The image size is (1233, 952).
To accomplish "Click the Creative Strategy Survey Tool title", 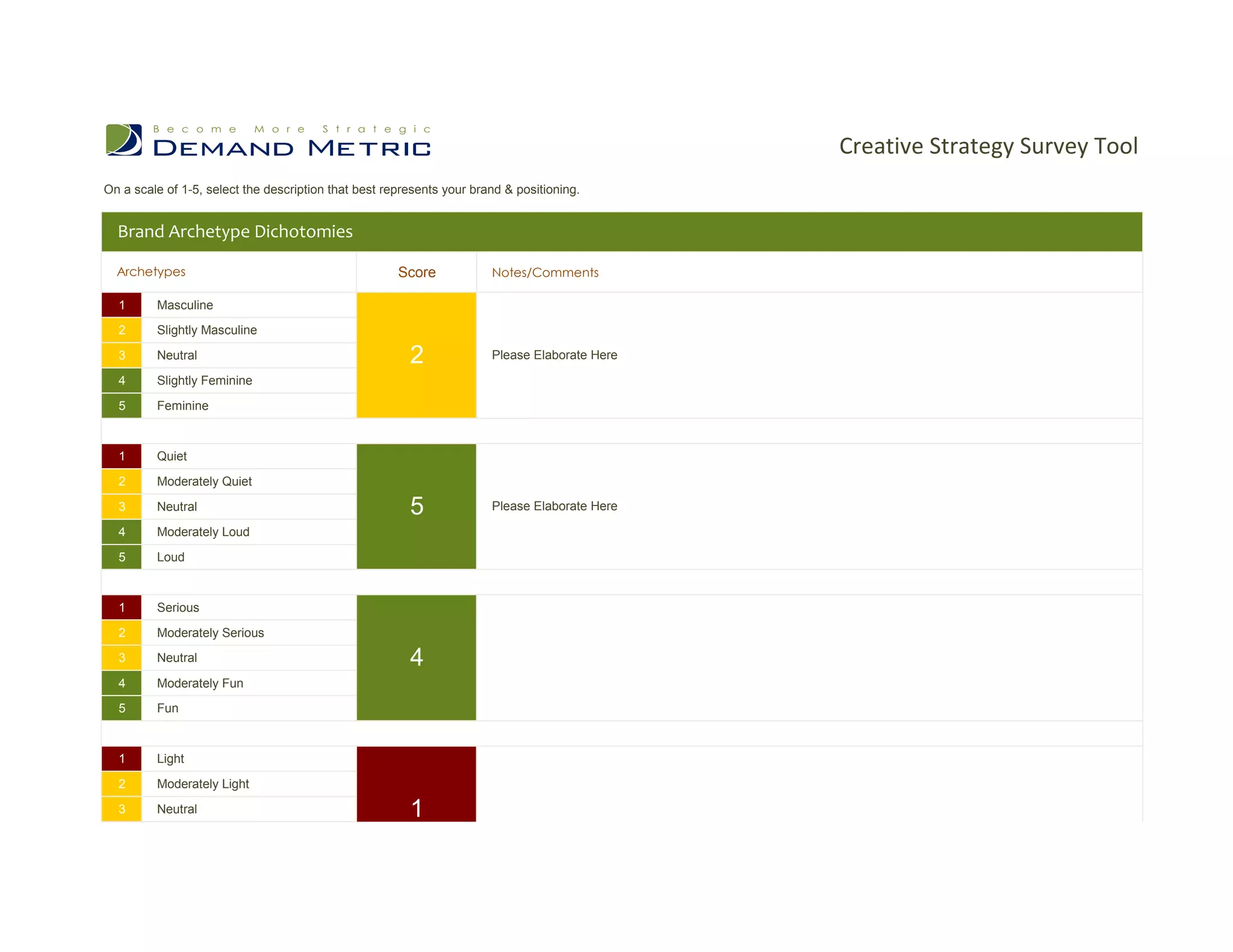I will pyautogui.click(x=988, y=146).
